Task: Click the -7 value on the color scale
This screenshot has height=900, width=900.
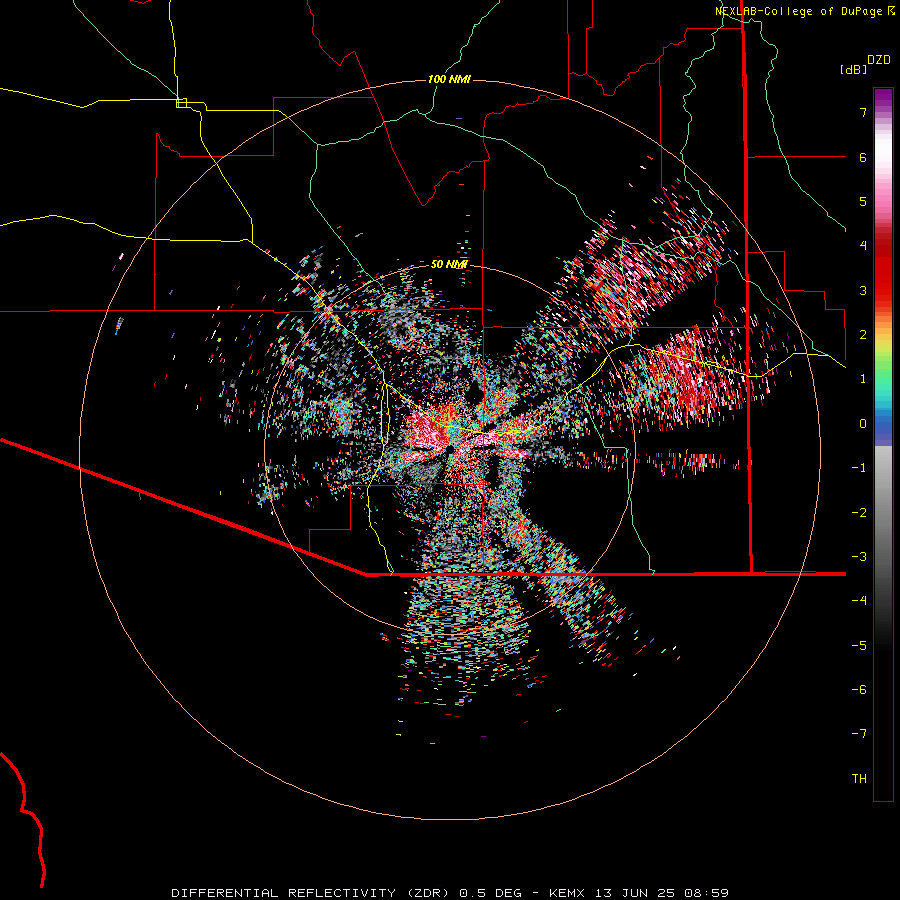Action: click(x=859, y=734)
